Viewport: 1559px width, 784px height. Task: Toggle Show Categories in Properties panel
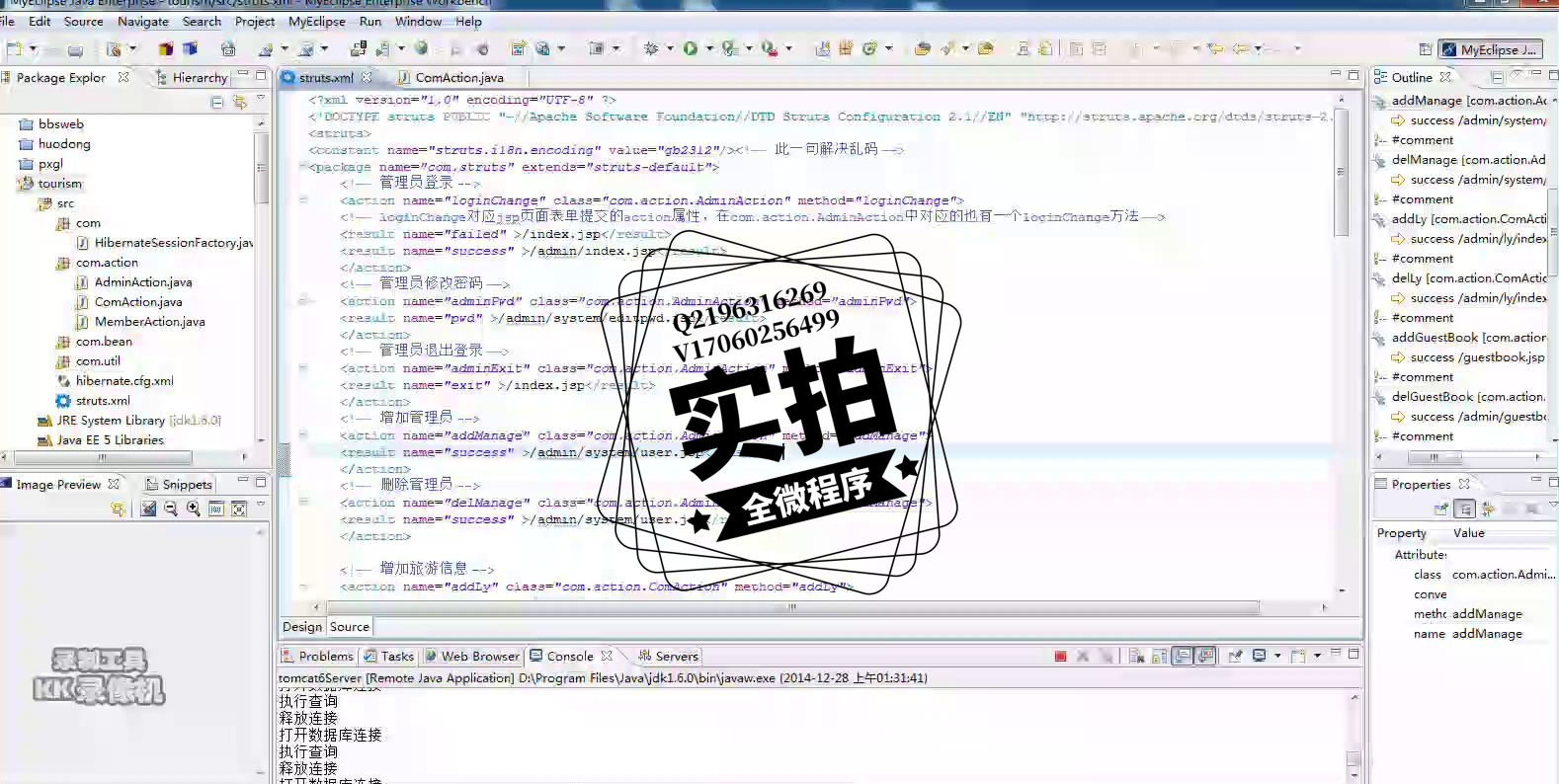pos(1464,509)
